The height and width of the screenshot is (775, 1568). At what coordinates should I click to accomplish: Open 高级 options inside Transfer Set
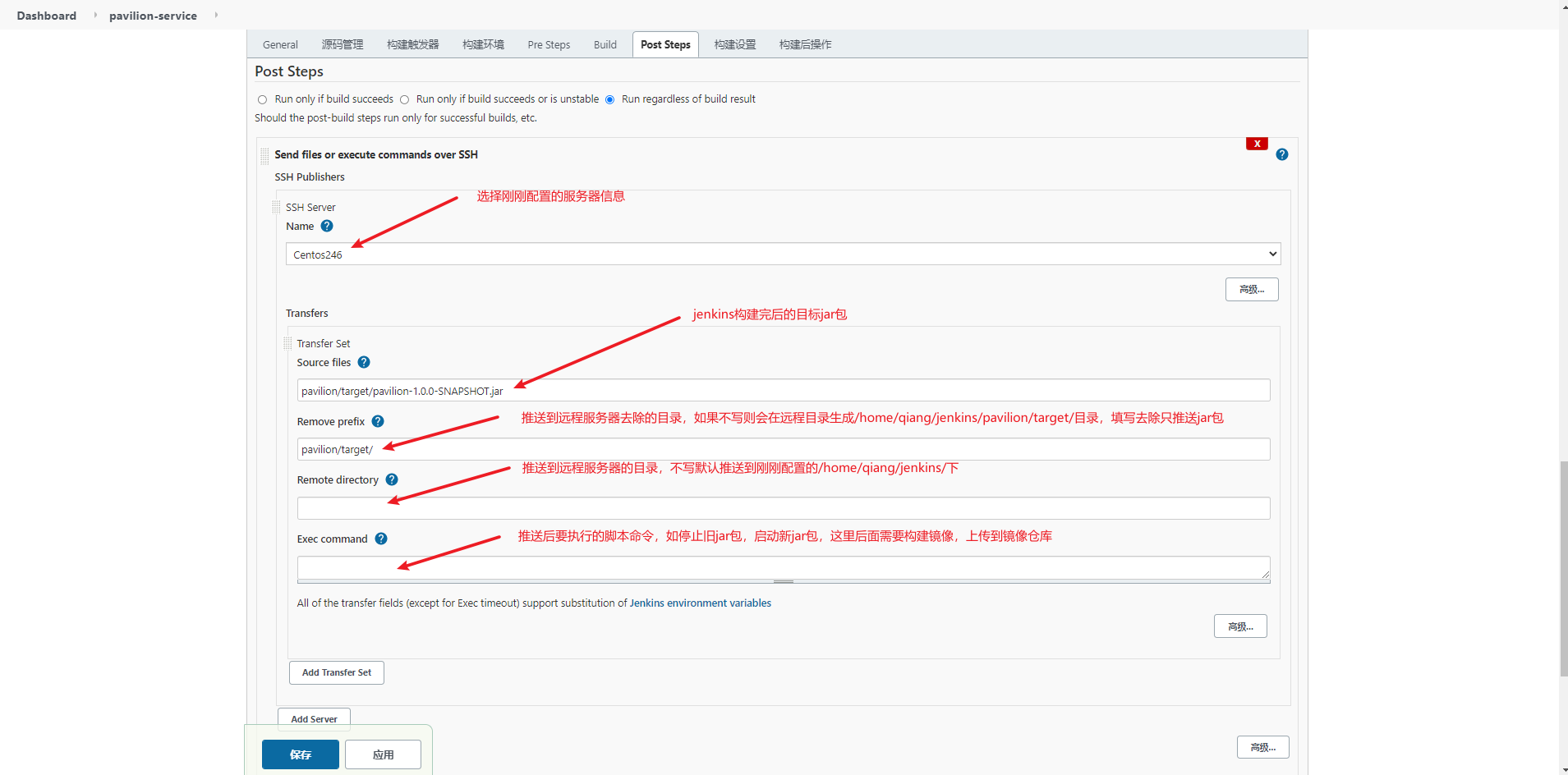1240,626
